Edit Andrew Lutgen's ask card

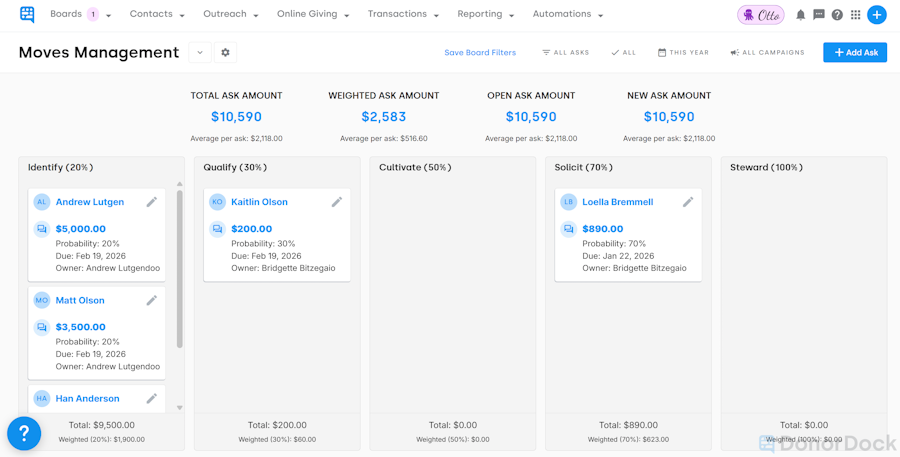coord(152,202)
